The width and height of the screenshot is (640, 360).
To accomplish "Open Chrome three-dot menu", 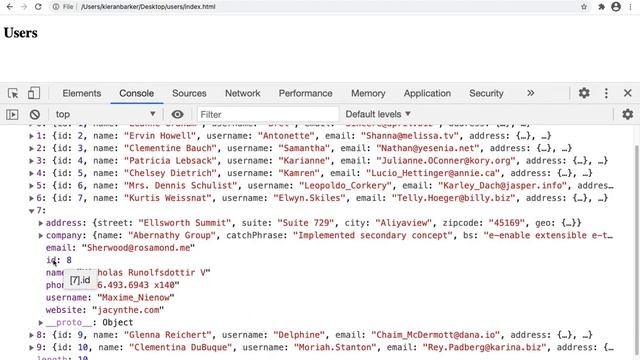I will pyautogui.click(x=631, y=7).
